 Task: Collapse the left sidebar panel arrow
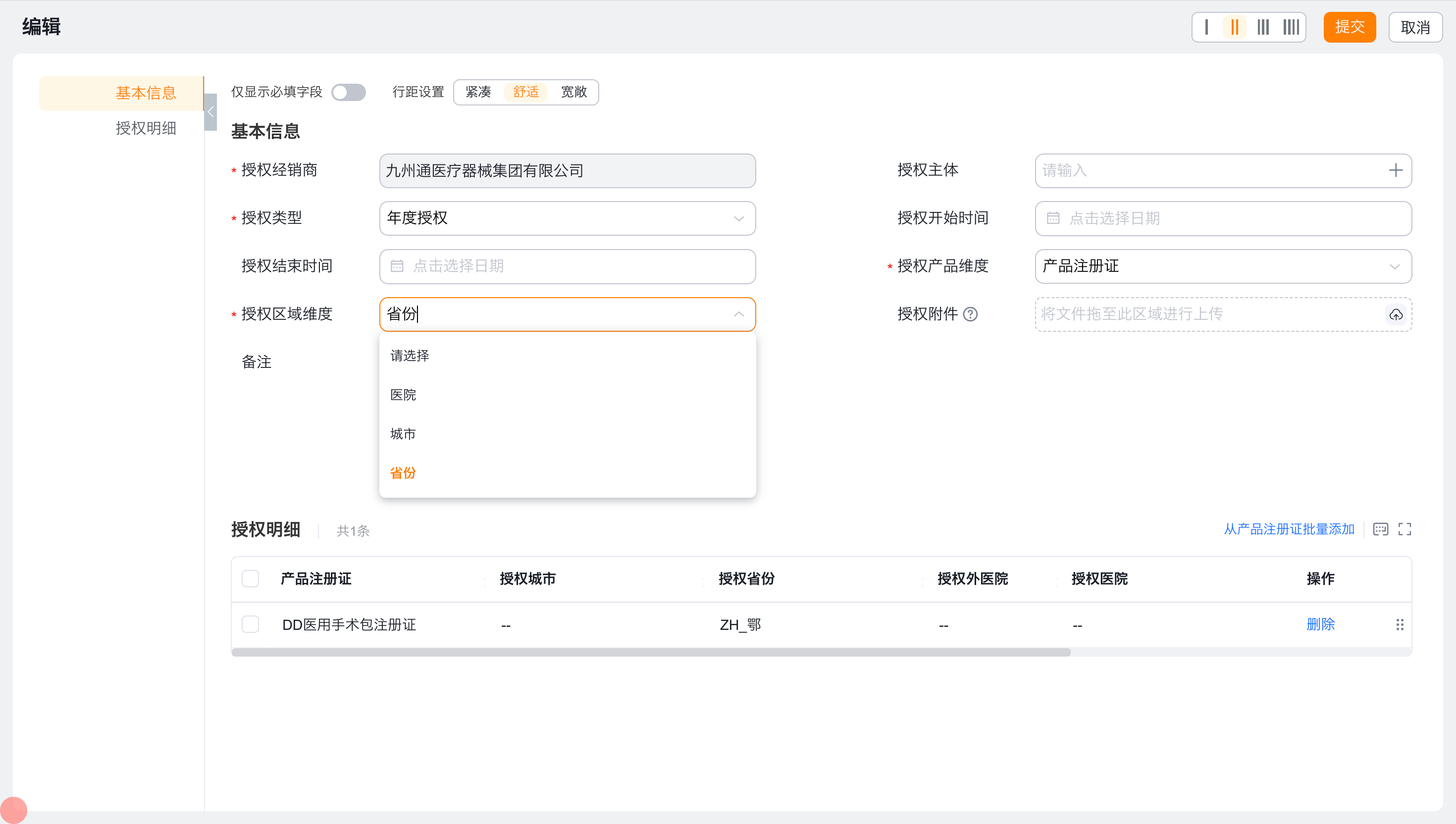click(x=210, y=112)
